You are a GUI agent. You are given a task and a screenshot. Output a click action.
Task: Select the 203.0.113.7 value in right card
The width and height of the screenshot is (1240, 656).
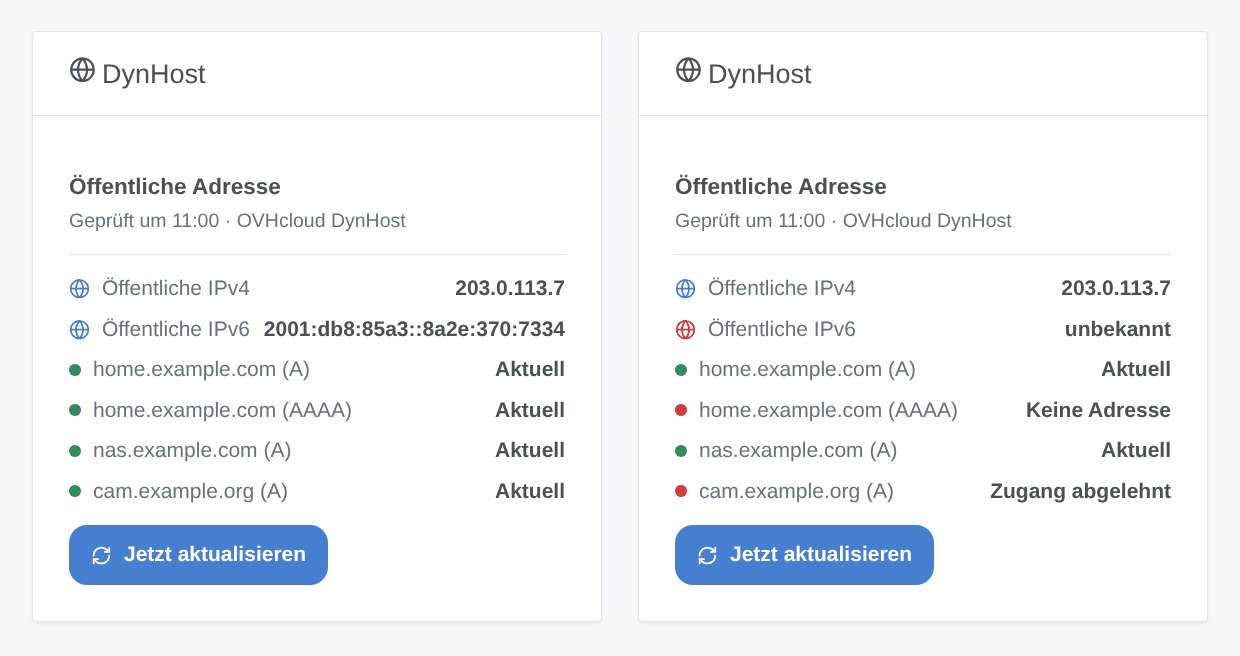click(1116, 288)
